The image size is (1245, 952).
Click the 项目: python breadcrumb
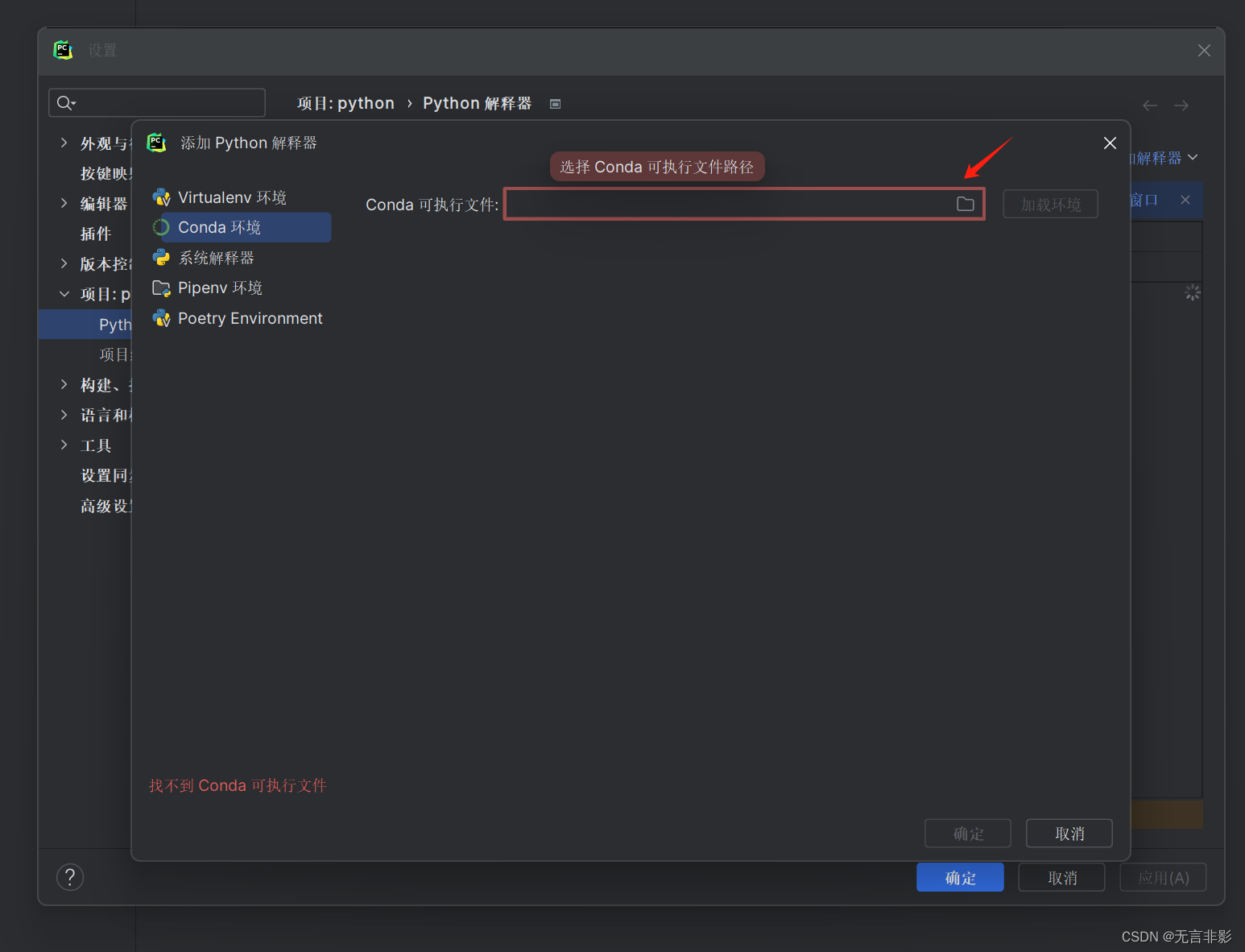pyautogui.click(x=345, y=103)
